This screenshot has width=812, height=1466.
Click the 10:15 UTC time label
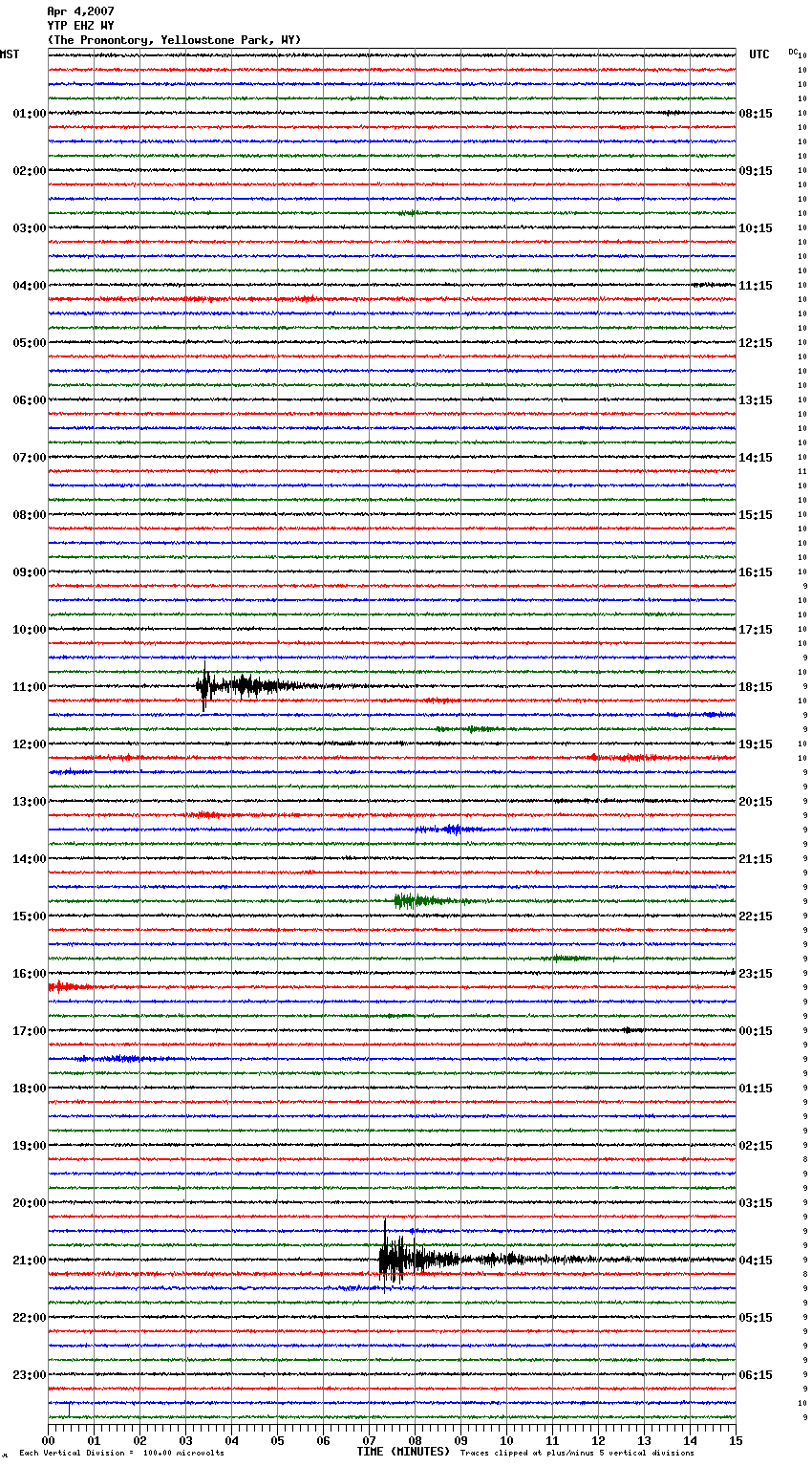point(756,228)
